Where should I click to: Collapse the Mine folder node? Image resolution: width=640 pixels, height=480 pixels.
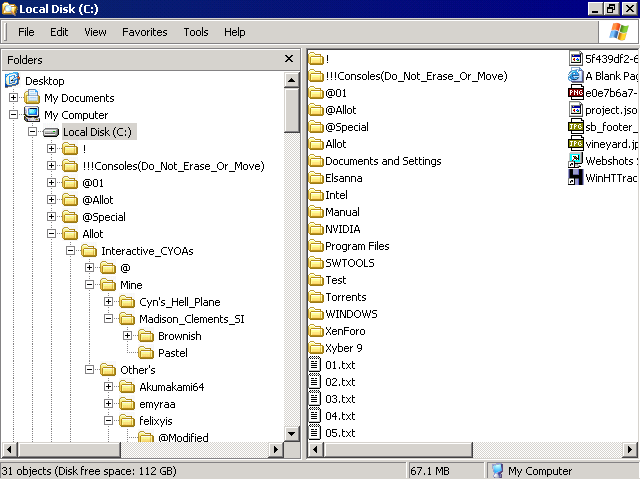coord(89,284)
